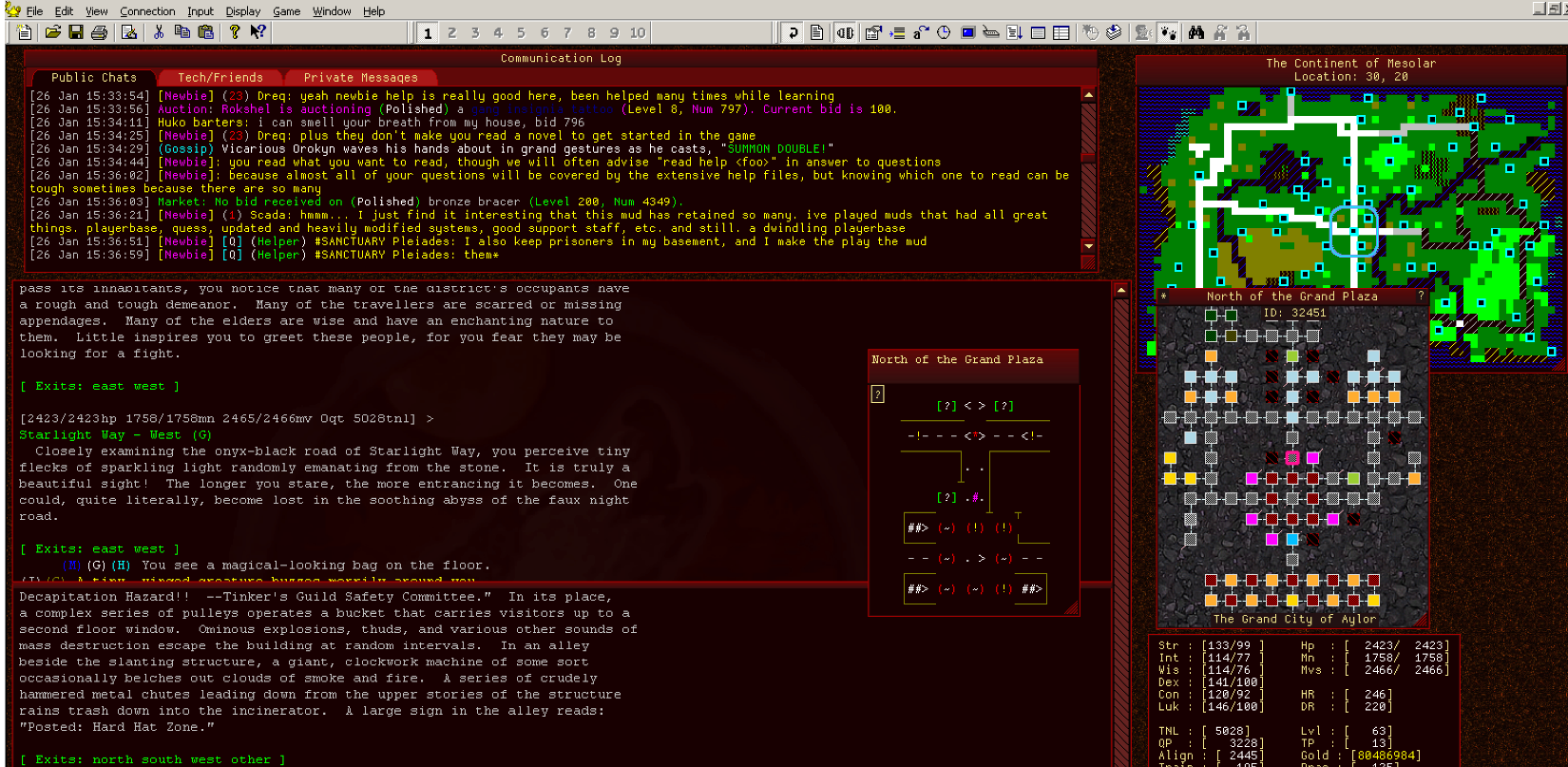The height and width of the screenshot is (767, 1568).
Task: Open the sort list icon in the toolbar
Action: coord(1014,32)
